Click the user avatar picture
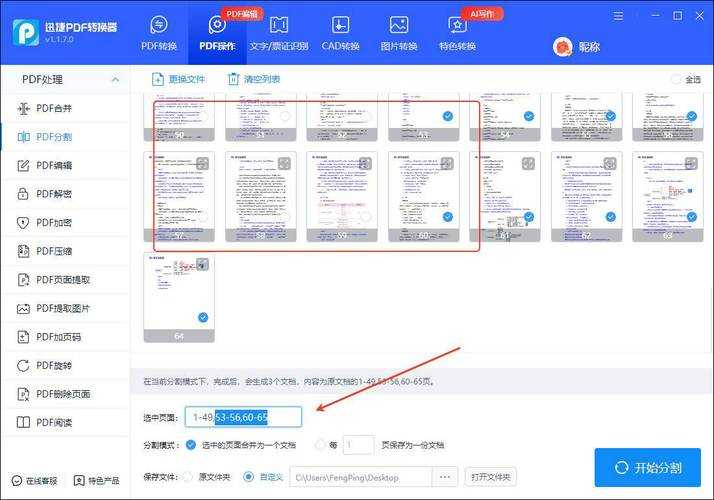The height and width of the screenshot is (500, 714). (x=562, y=47)
